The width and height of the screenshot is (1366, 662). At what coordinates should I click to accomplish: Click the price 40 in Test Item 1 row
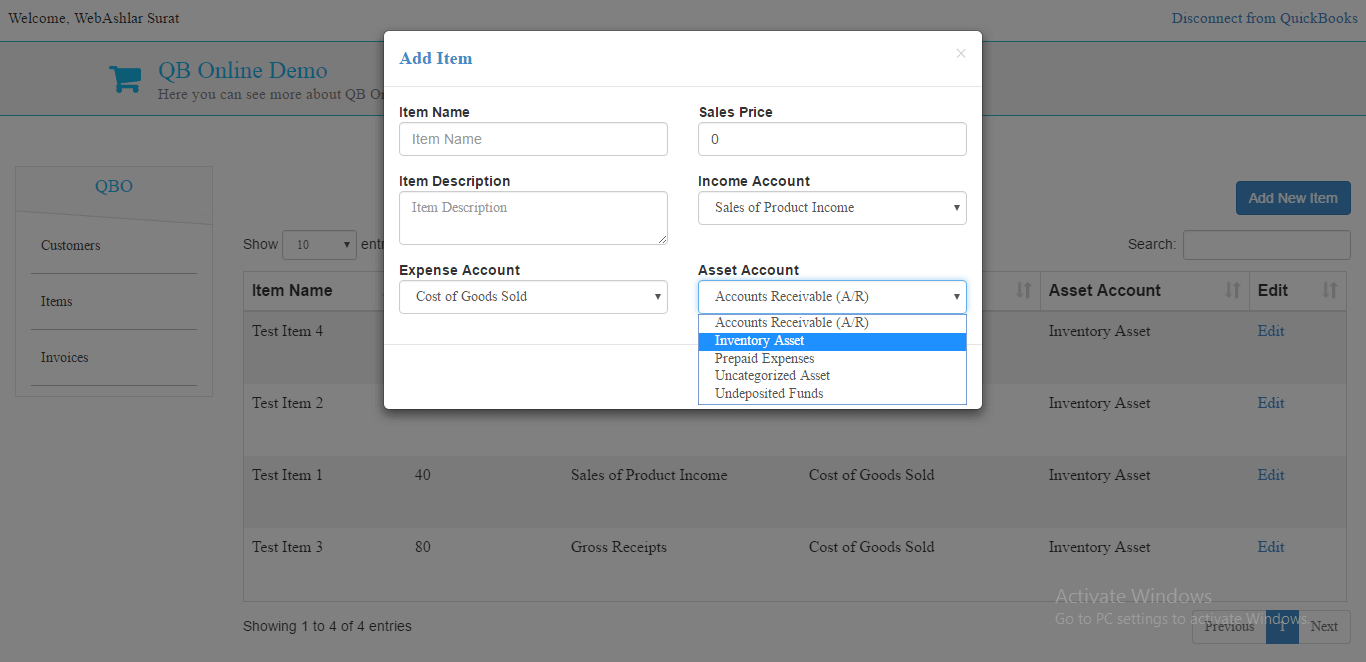(423, 475)
